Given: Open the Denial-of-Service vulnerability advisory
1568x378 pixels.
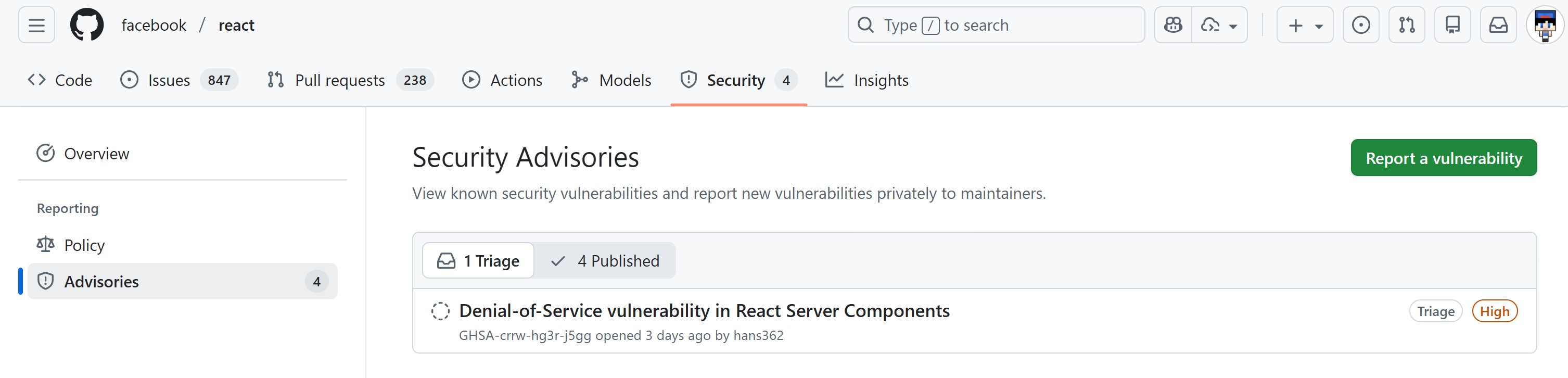Looking at the screenshot, I should pos(704,311).
